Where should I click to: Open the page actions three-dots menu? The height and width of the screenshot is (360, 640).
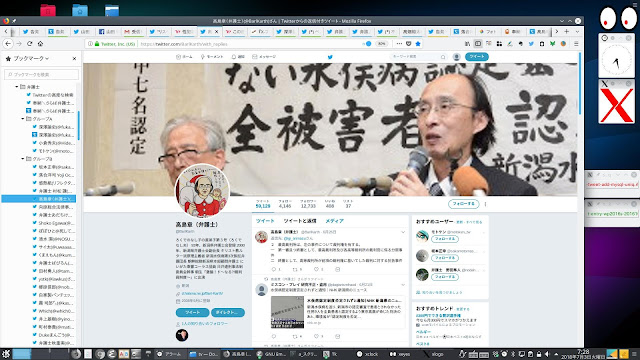click(x=399, y=44)
